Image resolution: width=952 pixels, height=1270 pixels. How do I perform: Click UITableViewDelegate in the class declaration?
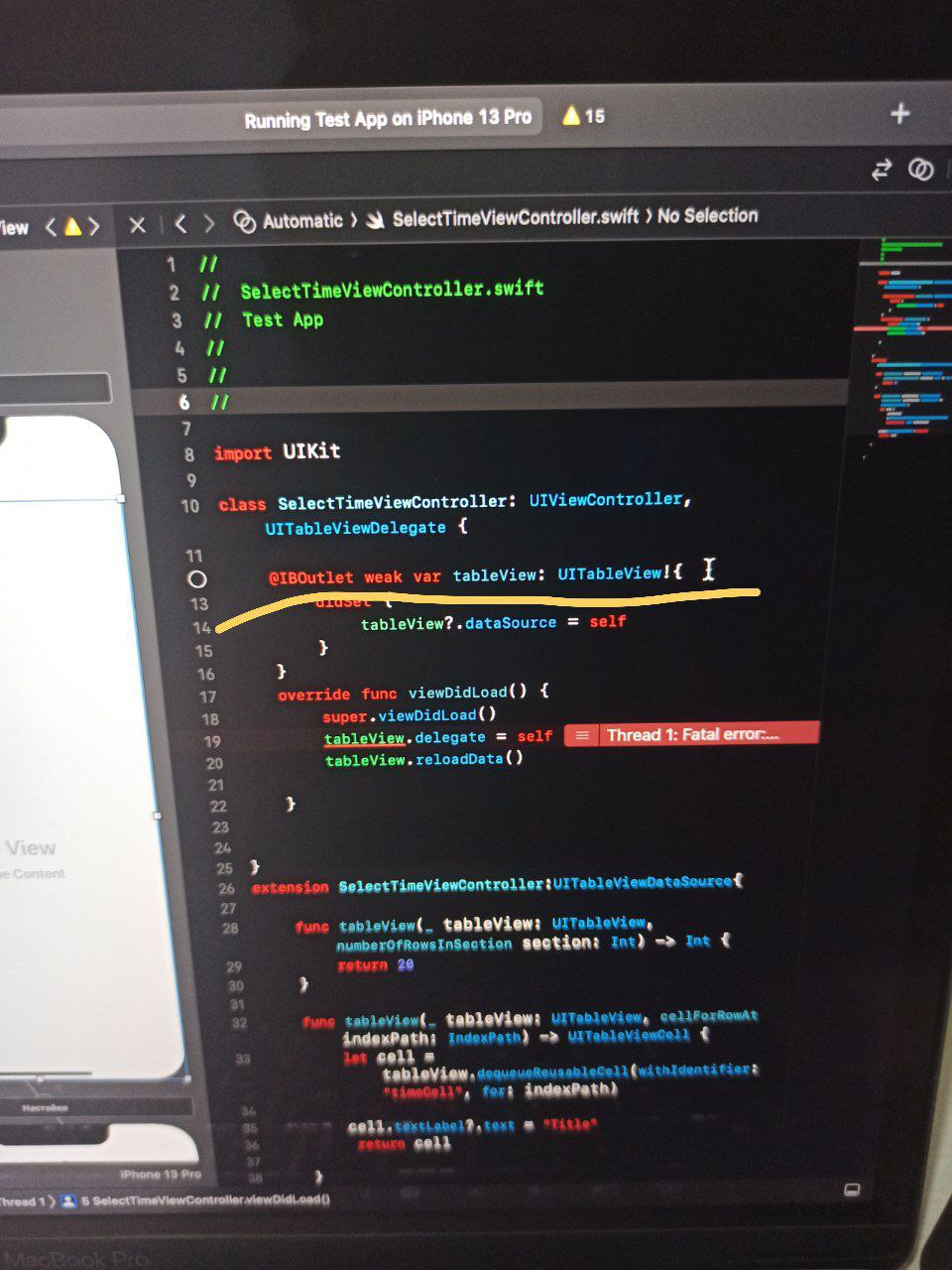coord(355,528)
